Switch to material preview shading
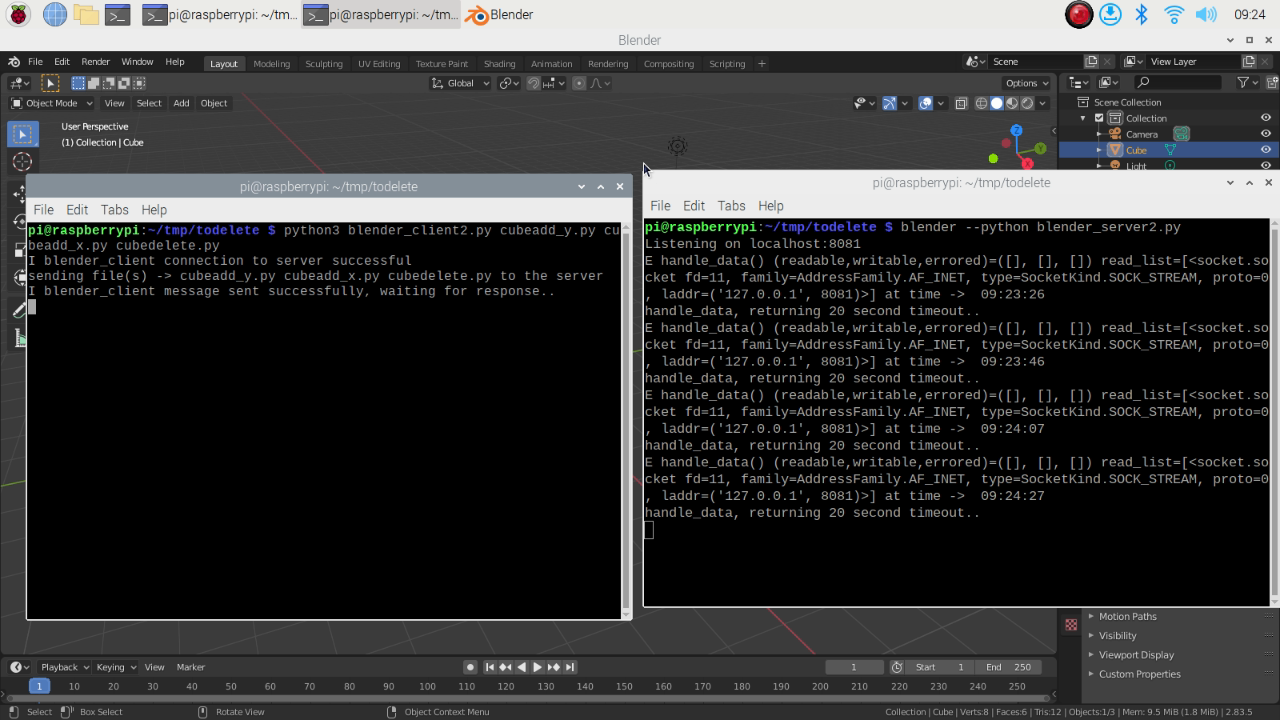The height and width of the screenshot is (720, 1280). tap(1011, 103)
